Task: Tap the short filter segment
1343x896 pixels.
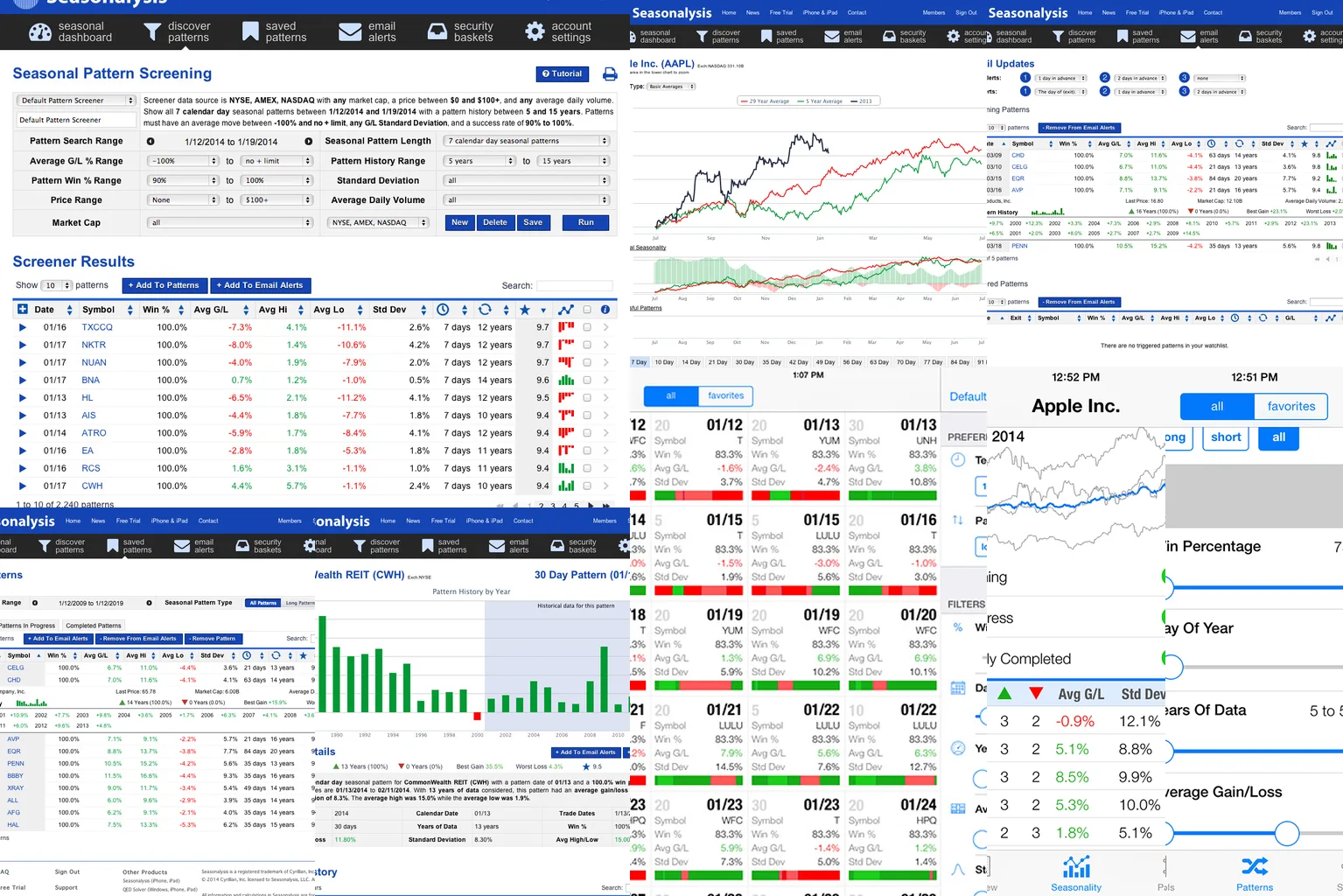Action: (1226, 437)
